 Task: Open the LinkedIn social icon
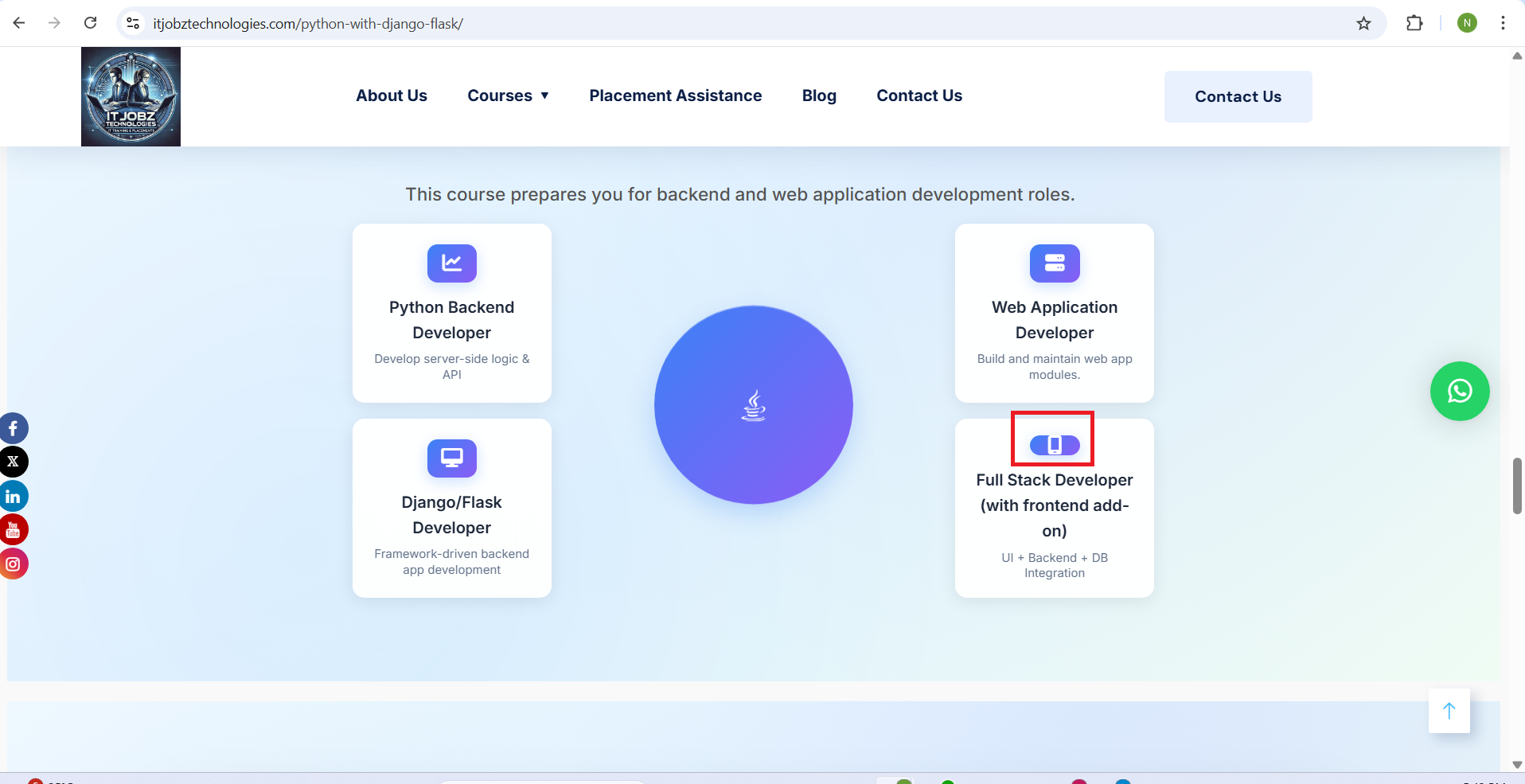click(13, 497)
